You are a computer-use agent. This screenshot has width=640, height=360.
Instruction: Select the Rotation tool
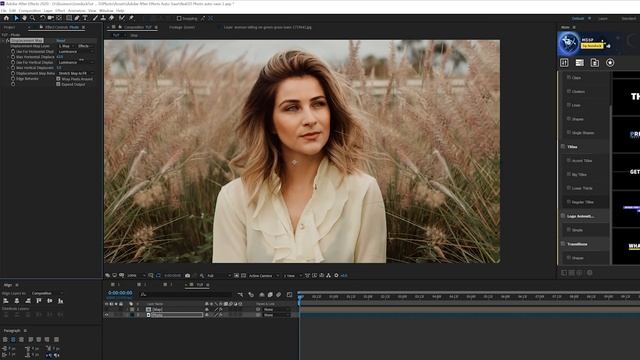click(42, 18)
